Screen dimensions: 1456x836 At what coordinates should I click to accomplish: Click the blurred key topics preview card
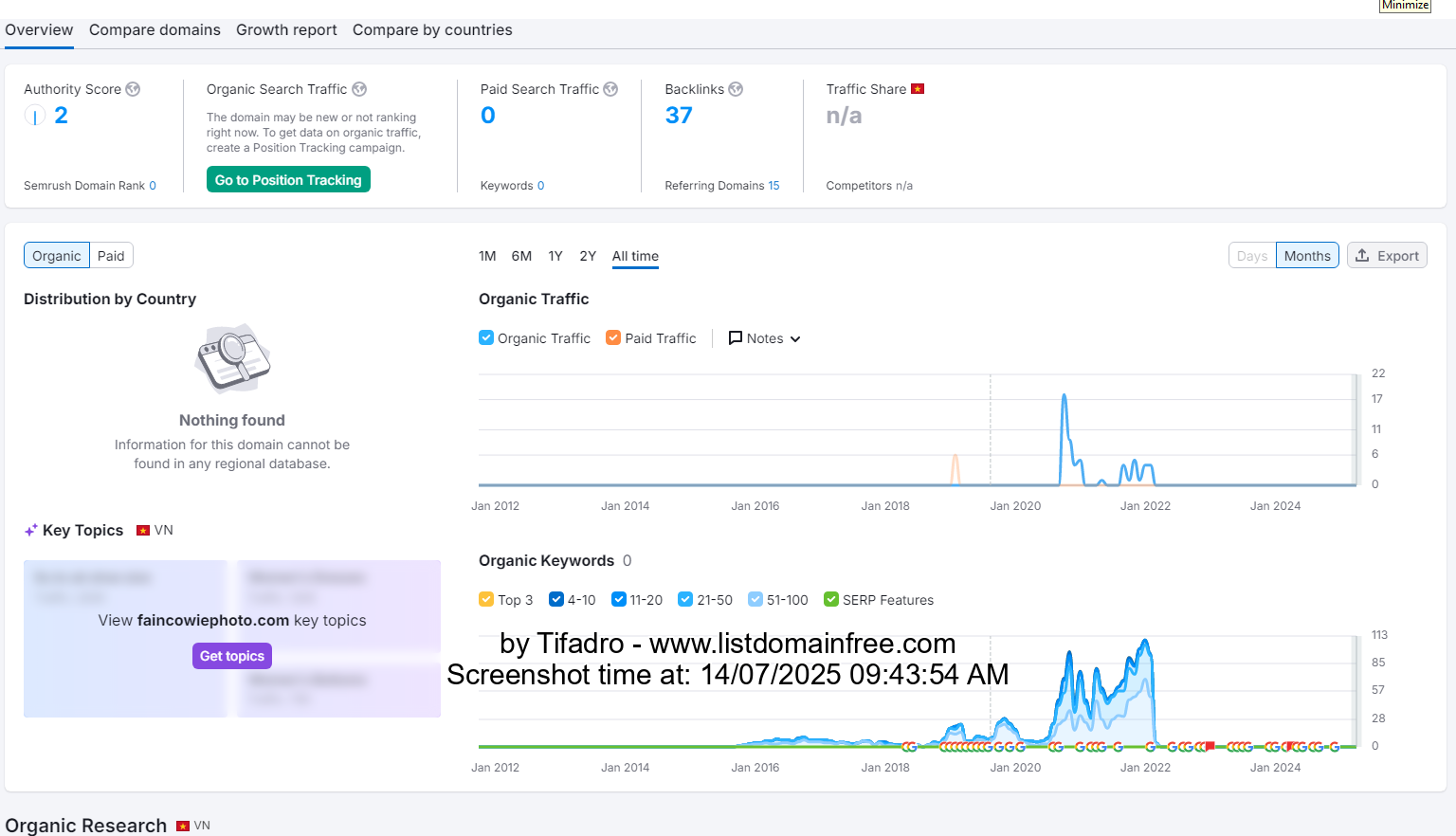(x=232, y=639)
